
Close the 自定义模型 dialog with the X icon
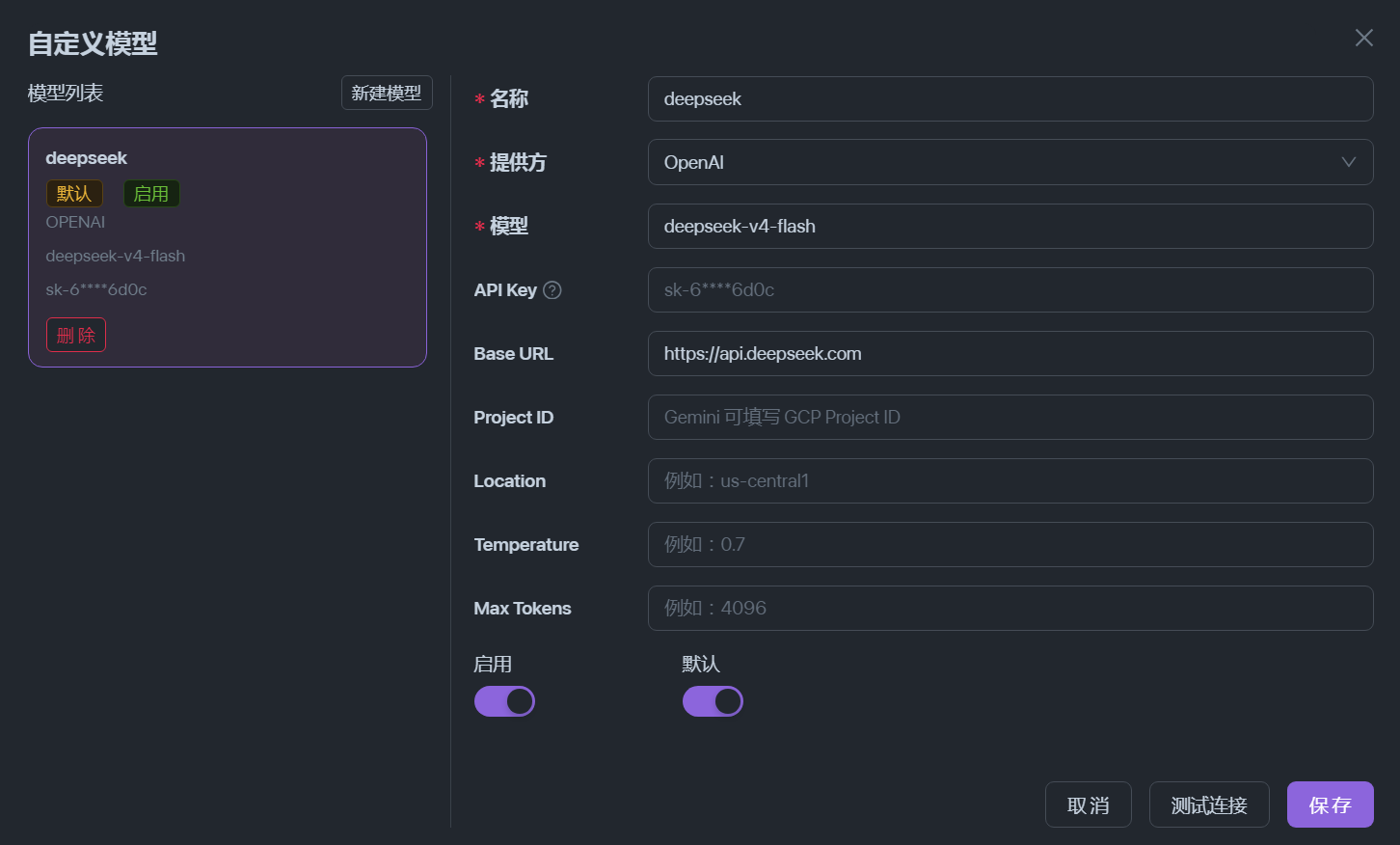(x=1363, y=38)
